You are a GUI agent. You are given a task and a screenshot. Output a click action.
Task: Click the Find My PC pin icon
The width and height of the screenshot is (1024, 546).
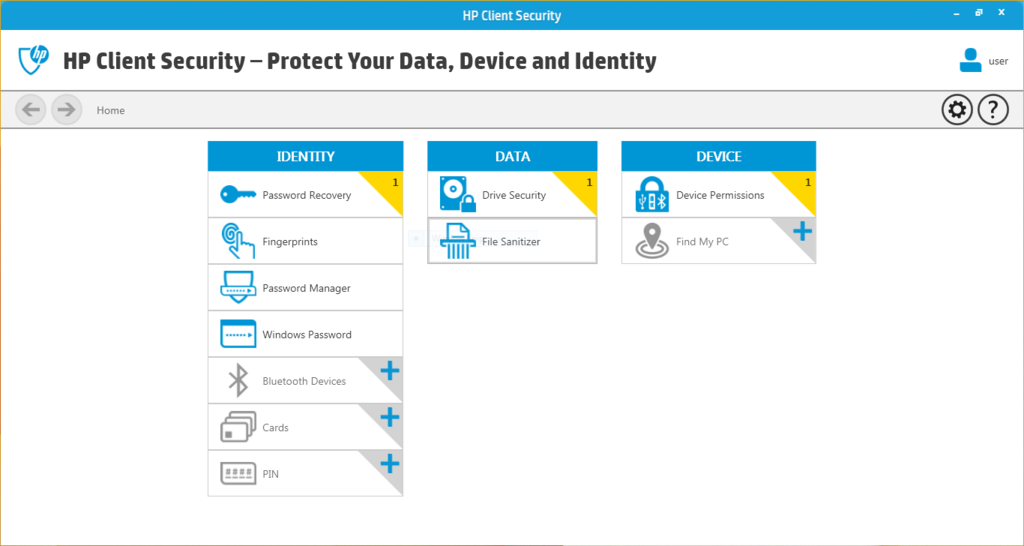coord(652,240)
